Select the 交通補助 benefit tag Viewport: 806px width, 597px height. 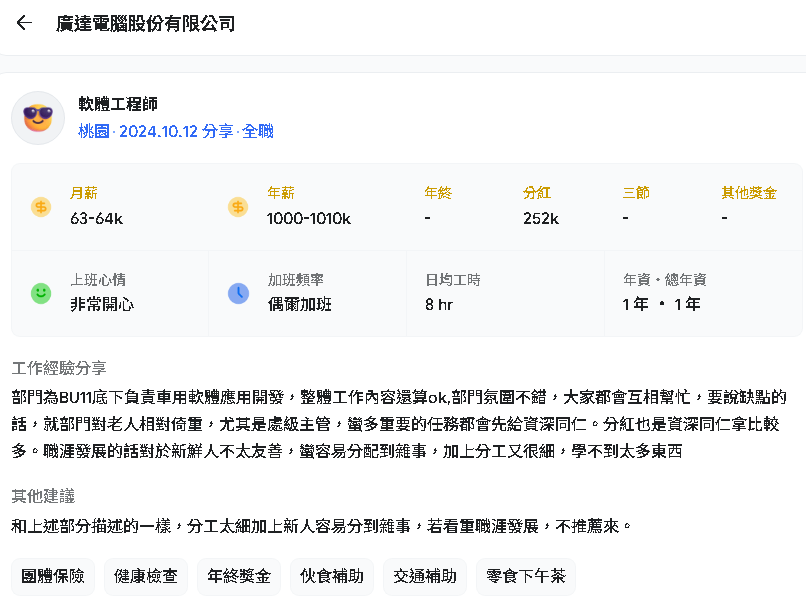[425, 576]
